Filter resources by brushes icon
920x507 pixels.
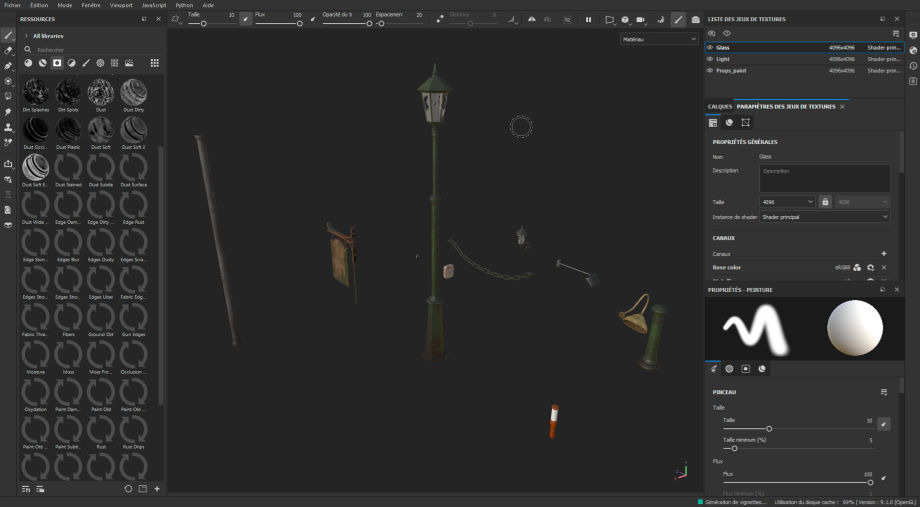[x=86, y=63]
